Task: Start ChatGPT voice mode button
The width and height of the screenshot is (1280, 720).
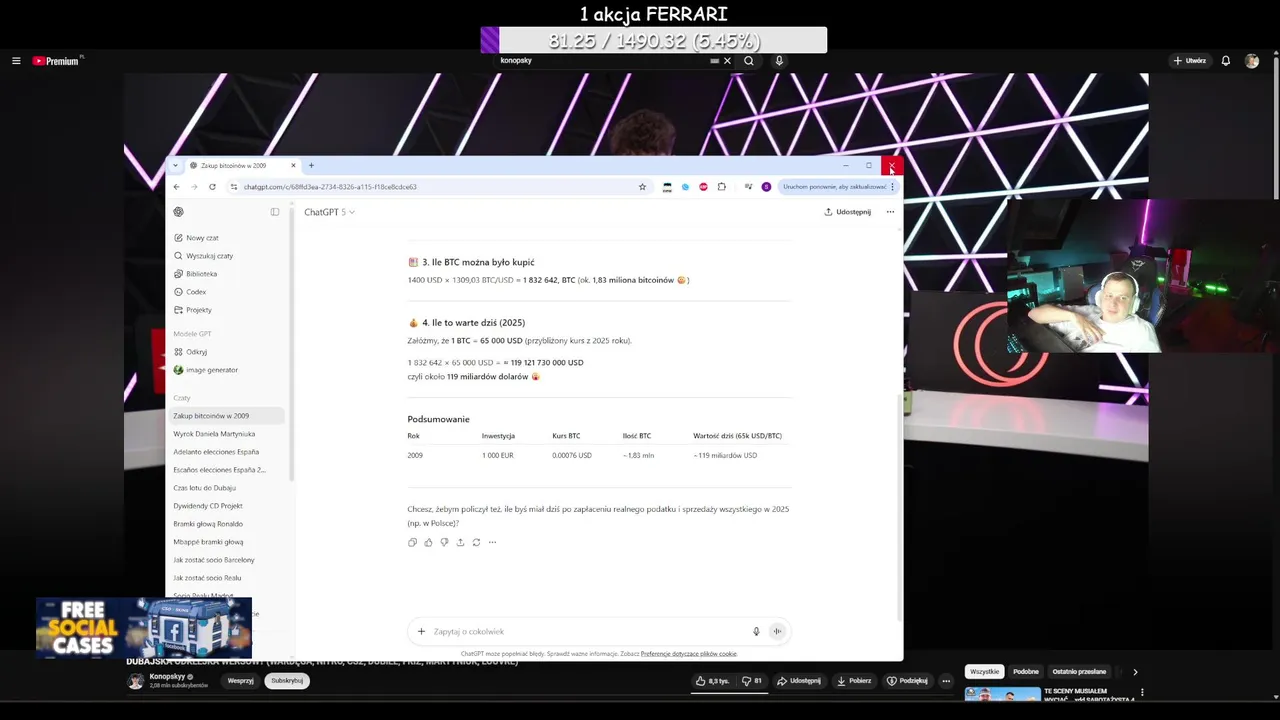Action: (777, 631)
